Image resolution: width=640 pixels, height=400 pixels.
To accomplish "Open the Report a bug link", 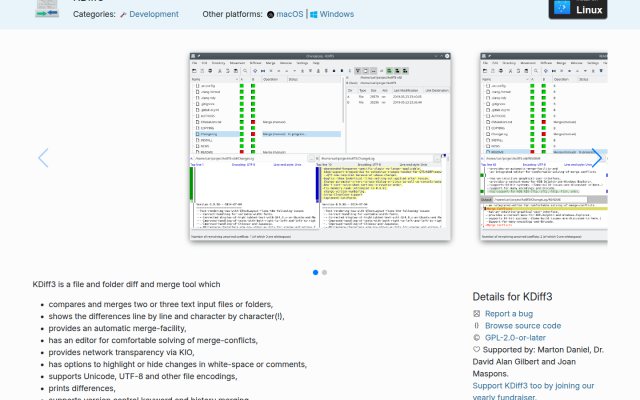I will click(x=509, y=314).
